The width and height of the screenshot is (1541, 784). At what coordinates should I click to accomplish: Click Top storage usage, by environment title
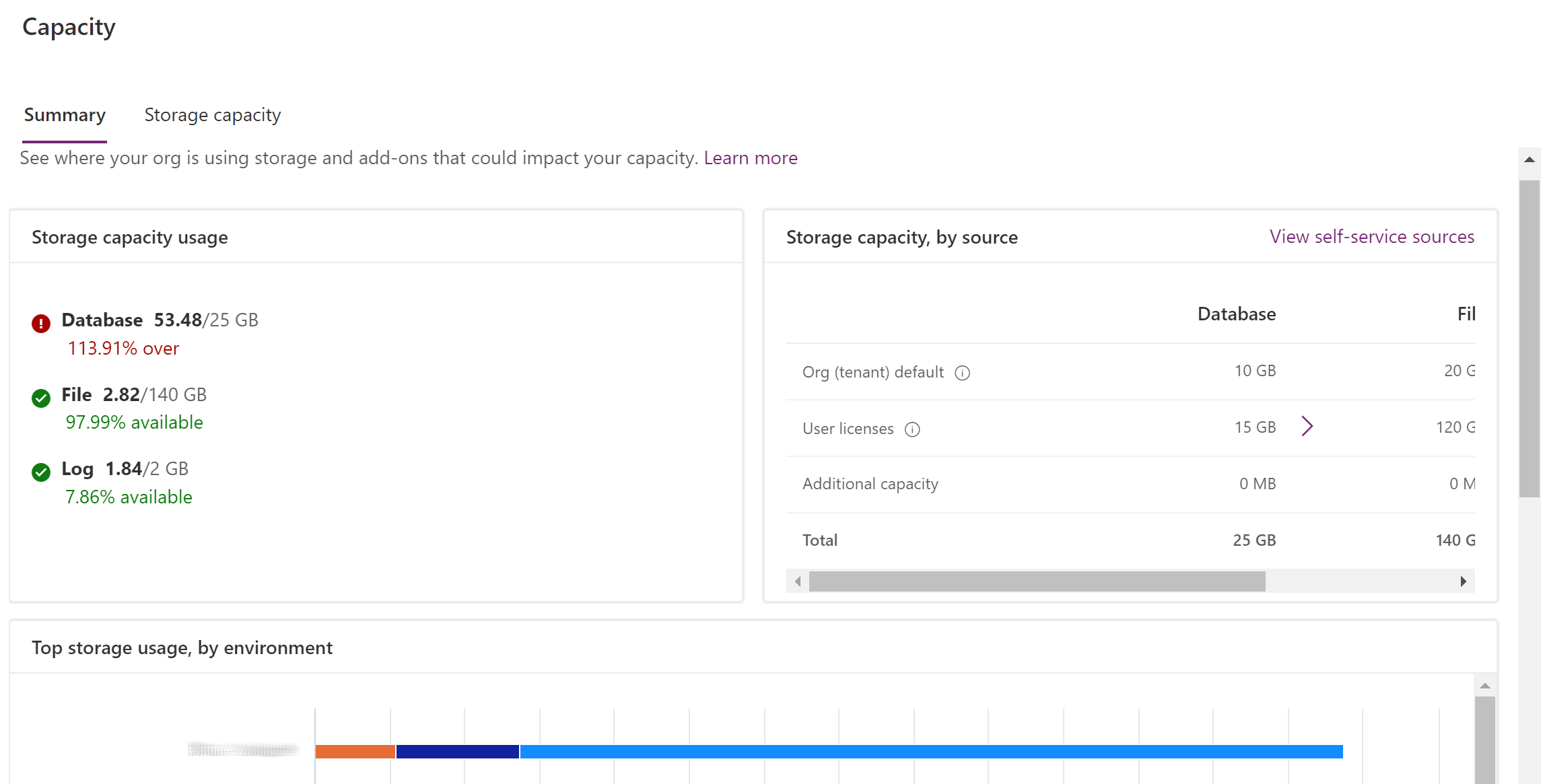point(182,648)
